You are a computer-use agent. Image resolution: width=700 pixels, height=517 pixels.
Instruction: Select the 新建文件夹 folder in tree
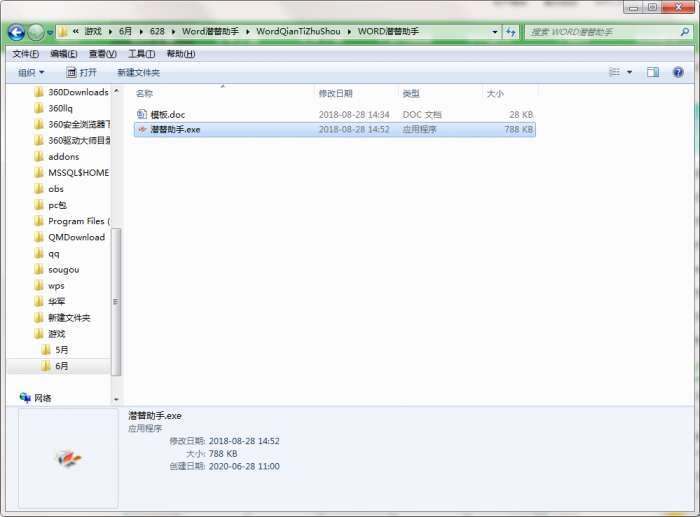coord(62,318)
